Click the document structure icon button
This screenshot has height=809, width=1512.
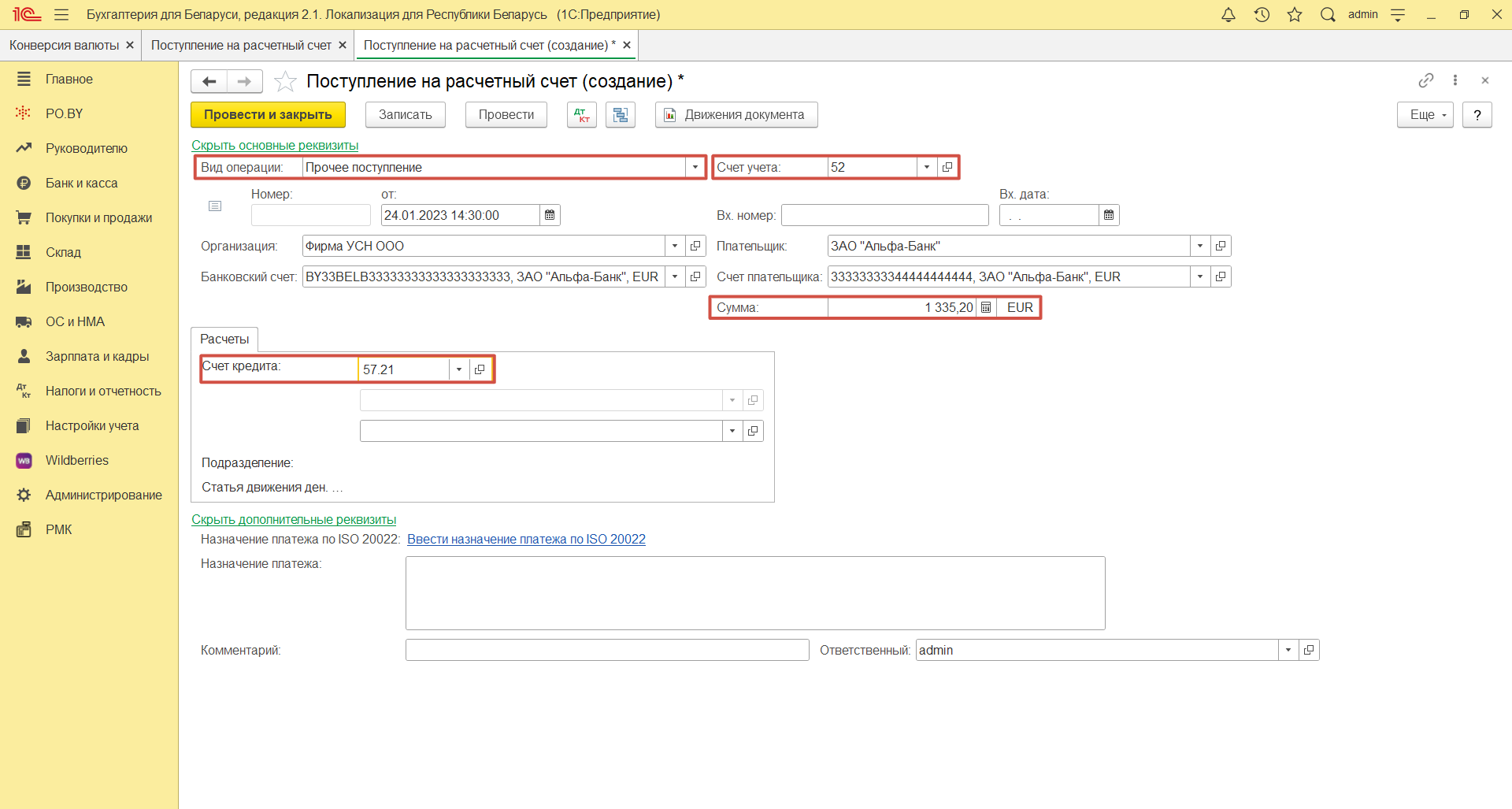pos(621,115)
